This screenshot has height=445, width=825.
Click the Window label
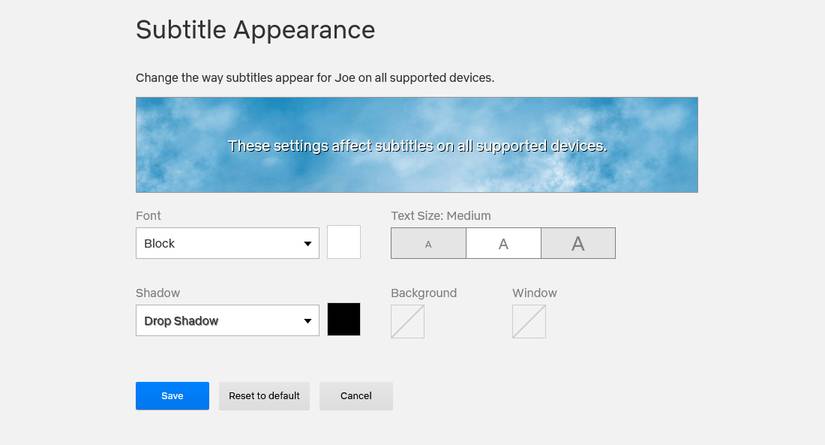tap(535, 293)
